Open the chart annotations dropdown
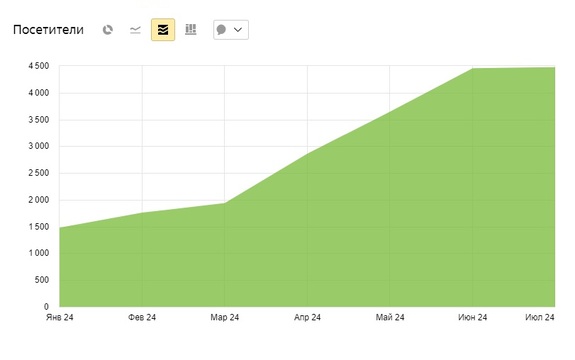Viewport: 575px width, 360px height. tap(231, 30)
